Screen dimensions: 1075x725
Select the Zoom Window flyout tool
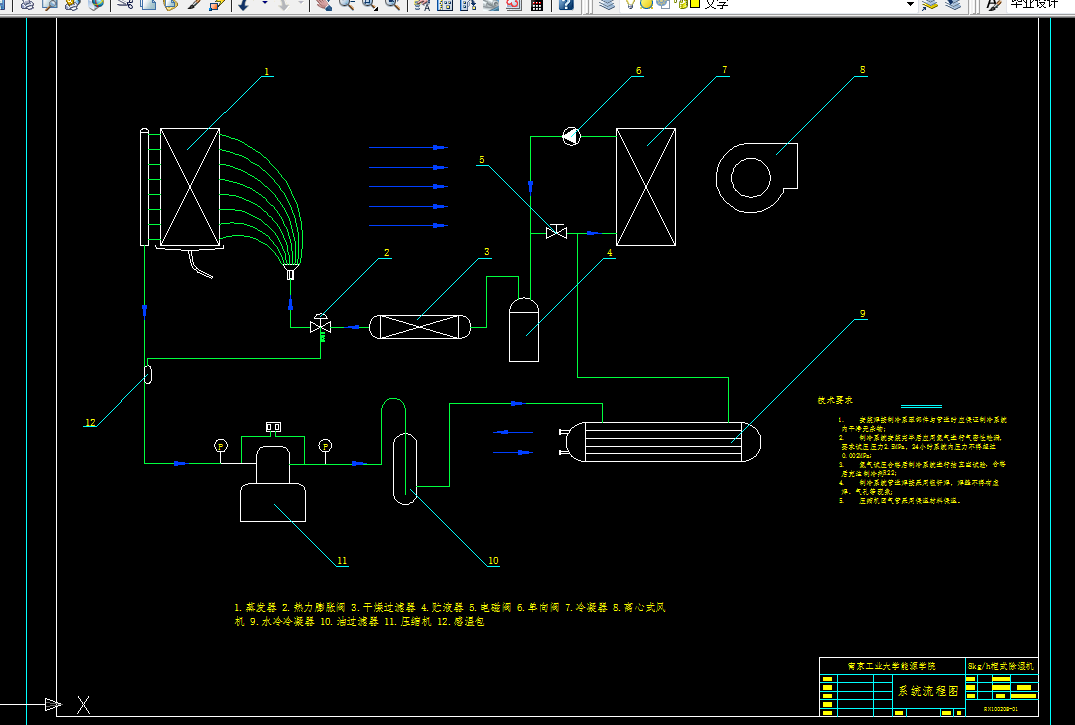point(370,3)
